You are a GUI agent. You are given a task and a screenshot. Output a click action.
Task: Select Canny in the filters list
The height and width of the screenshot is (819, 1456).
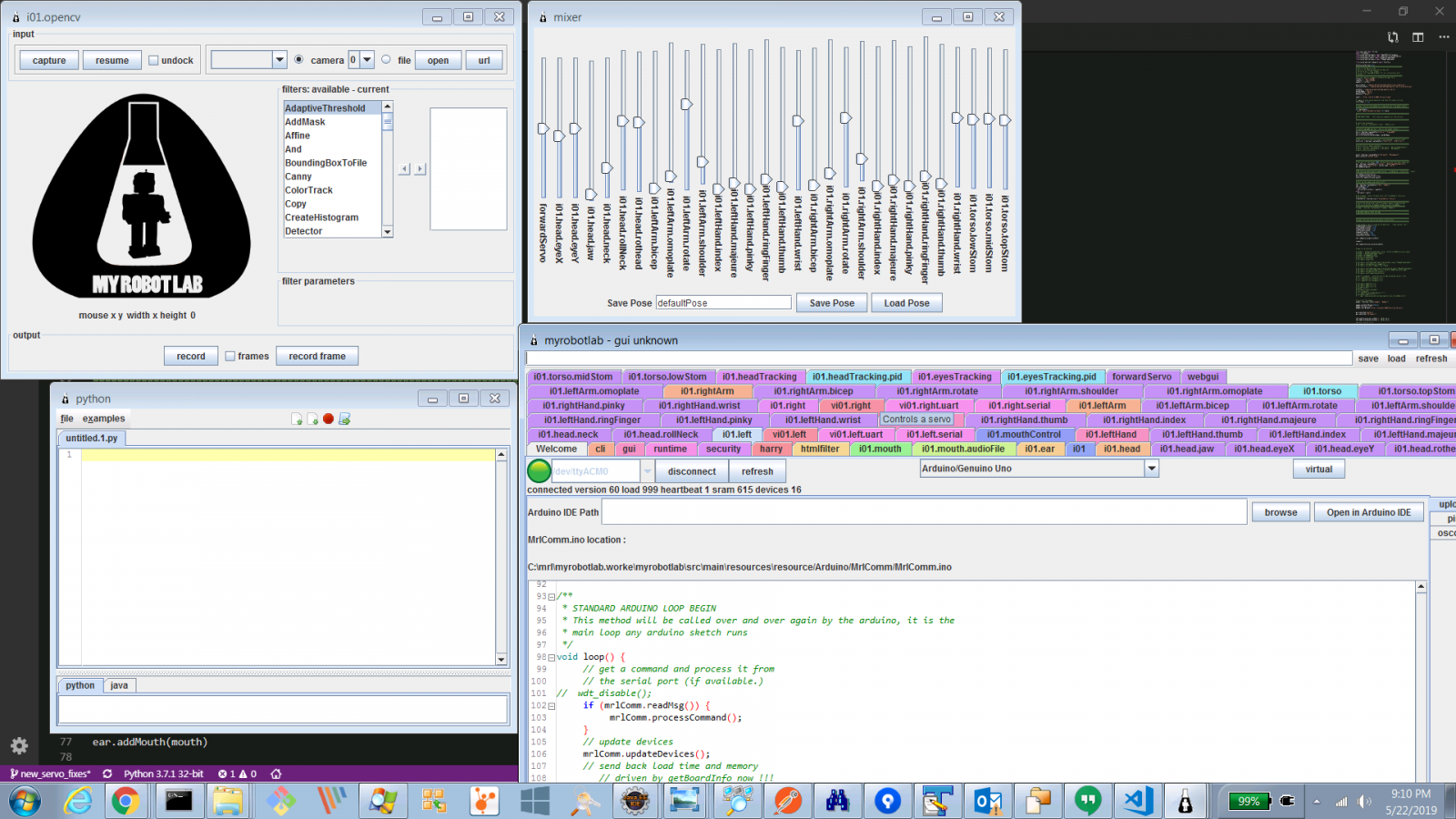pos(332,177)
